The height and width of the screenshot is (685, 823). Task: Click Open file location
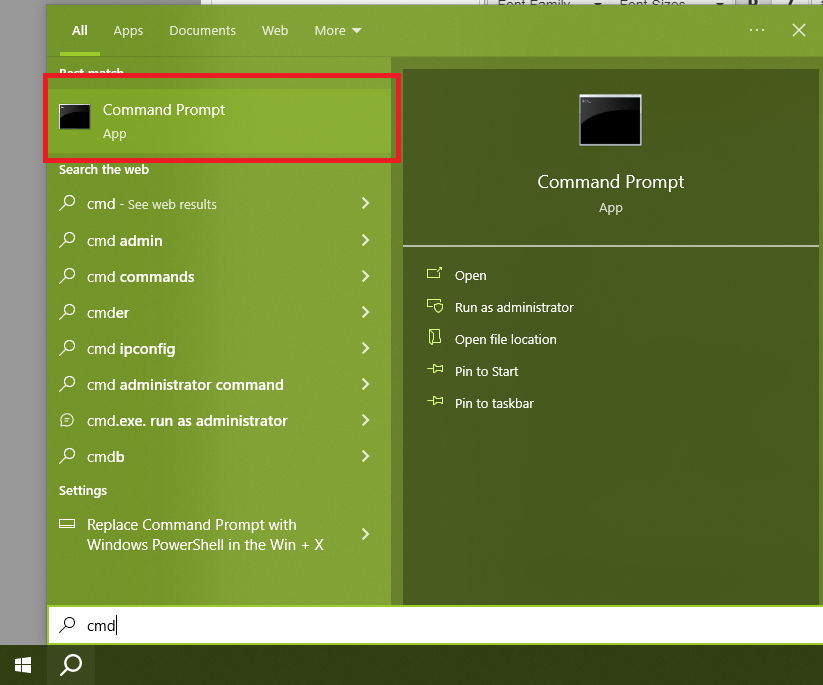click(x=505, y=340)
